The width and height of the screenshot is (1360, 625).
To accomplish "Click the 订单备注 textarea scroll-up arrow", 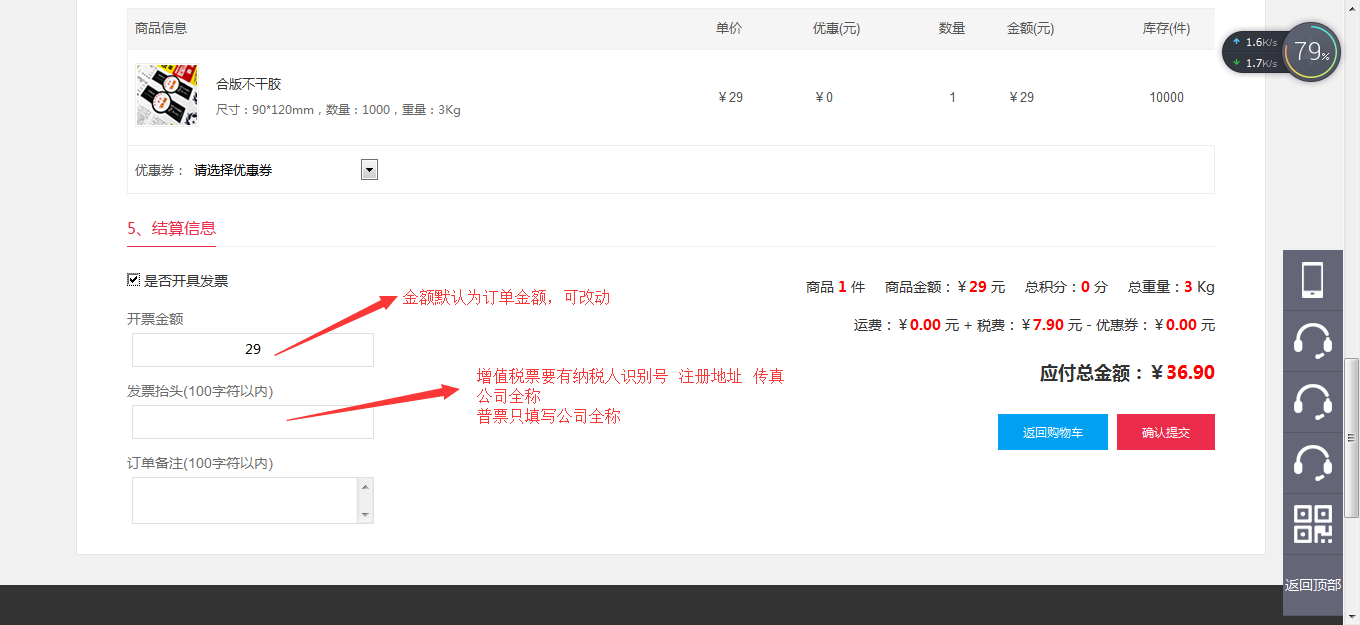I will (365, 487).
